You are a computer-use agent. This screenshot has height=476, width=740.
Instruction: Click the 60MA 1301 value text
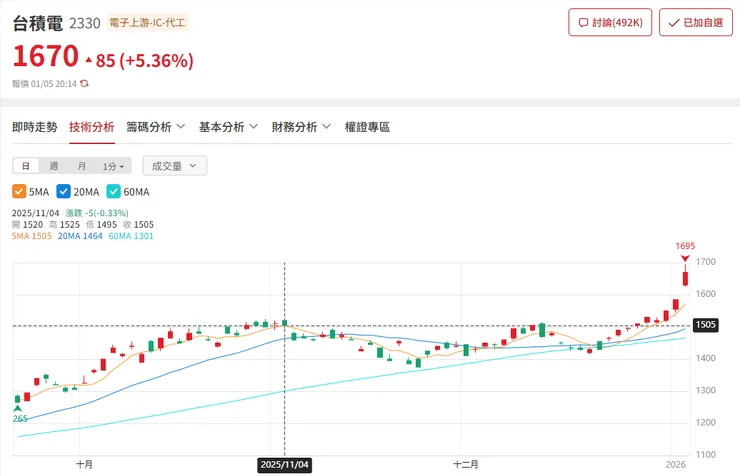click(x=131, y=236)
